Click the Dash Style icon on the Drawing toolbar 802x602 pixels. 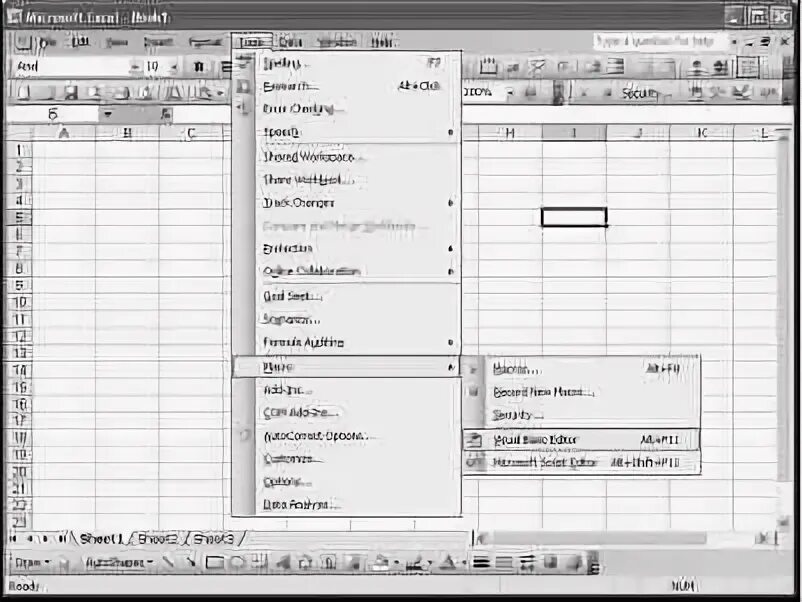coord(504,562)
